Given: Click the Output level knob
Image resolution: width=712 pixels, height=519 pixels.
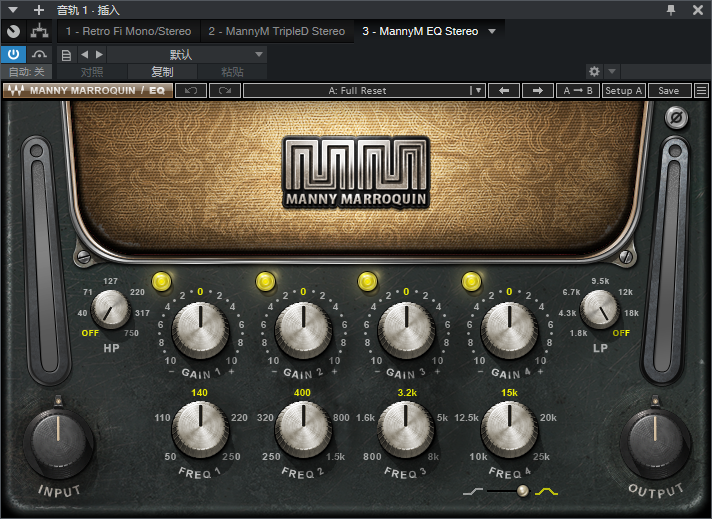Looking at the screenshot, I should [655, 442].
